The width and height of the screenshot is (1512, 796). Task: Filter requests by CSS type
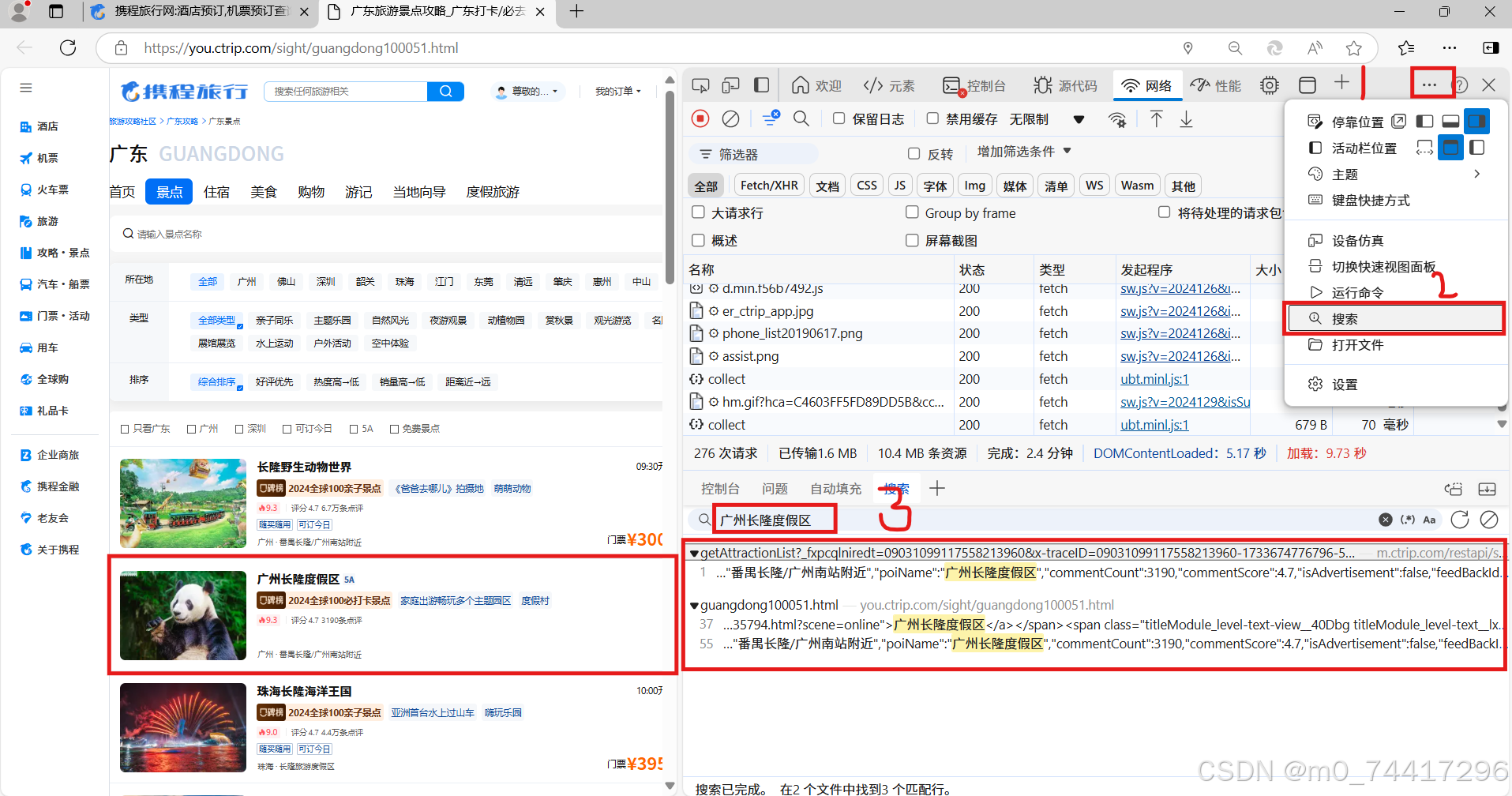pyautogui.click(x=867, y=186)
